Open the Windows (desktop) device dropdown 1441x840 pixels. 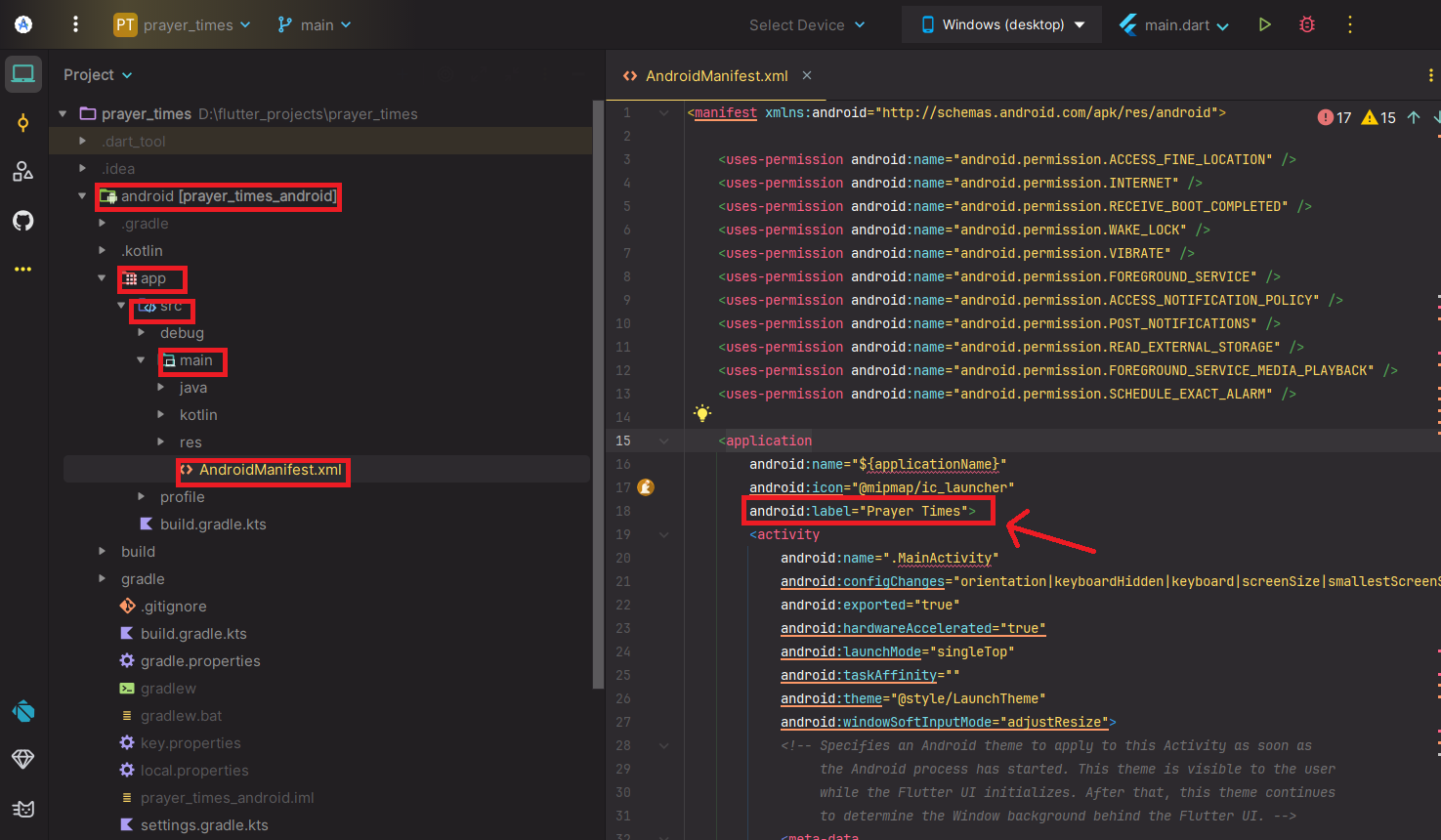(x=1002, y=24)
